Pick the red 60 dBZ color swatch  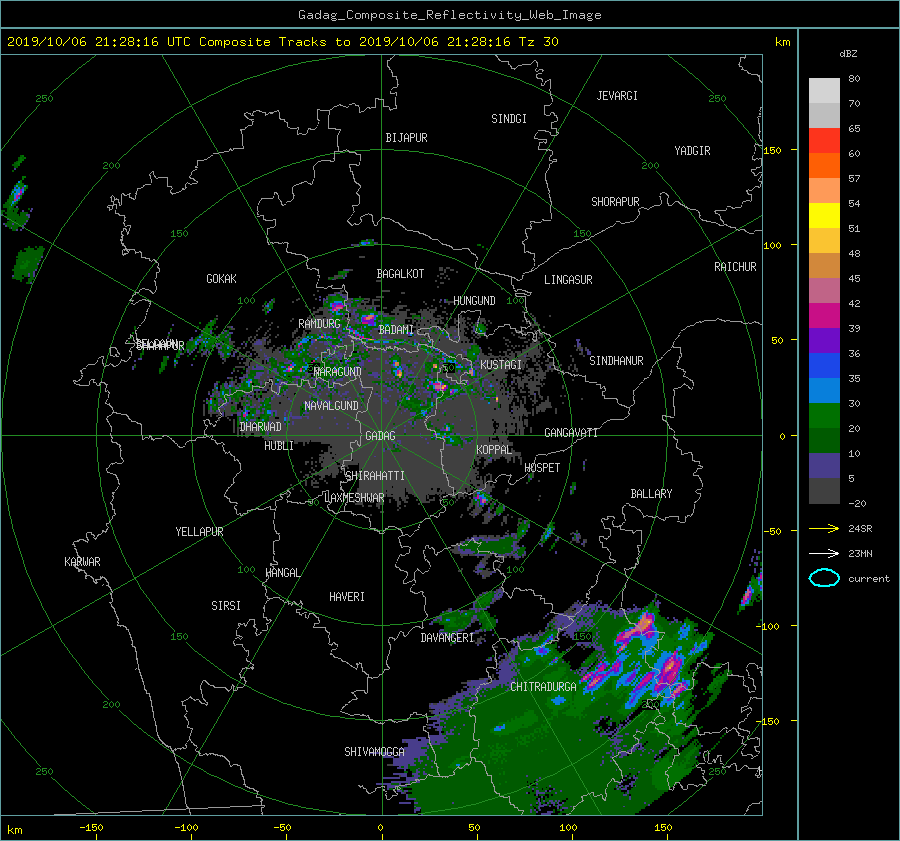coord(824,141)
